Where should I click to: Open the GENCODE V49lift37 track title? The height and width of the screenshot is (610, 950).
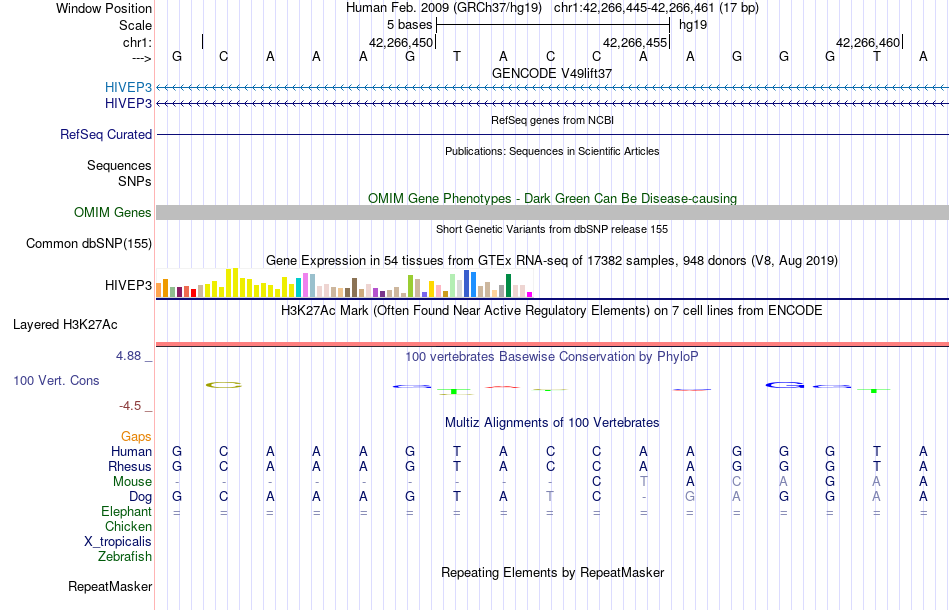point(552,73)
